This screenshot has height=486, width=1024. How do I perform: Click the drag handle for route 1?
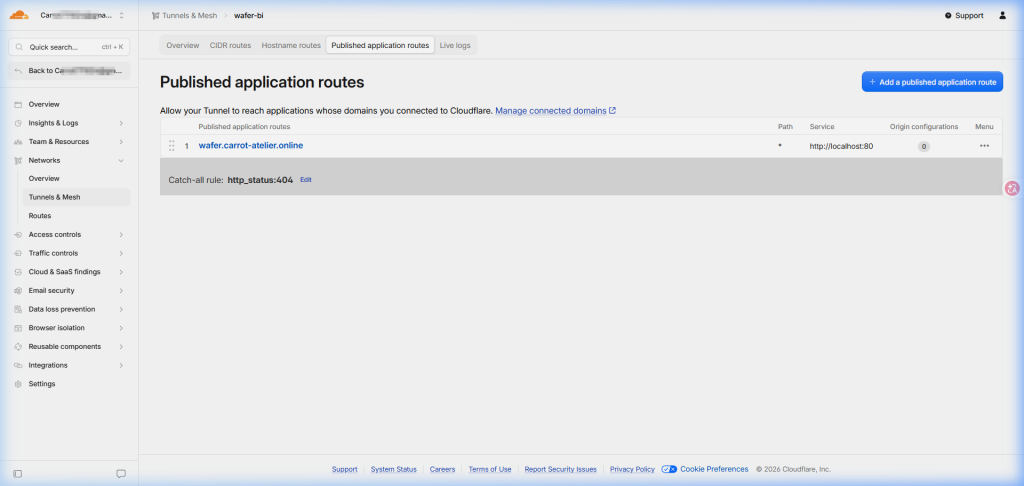(x=172, y=146)
